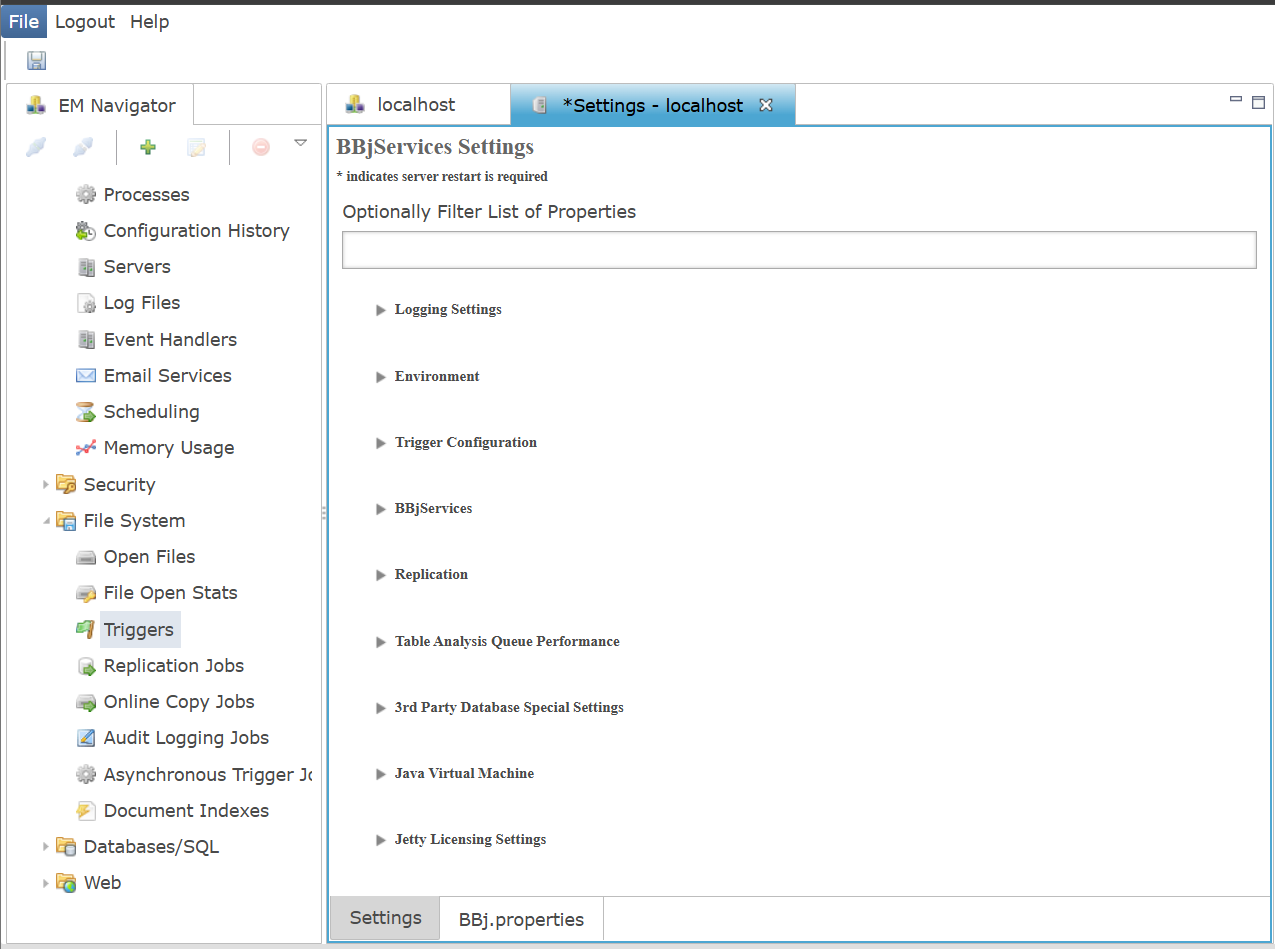Open the Replication Jobs icon
1275x949 pixels.
[86, 666]
